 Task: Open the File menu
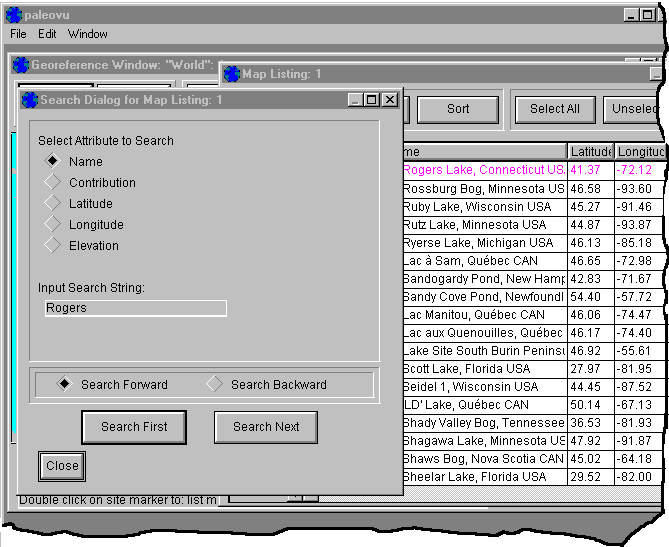coord(18,34)
